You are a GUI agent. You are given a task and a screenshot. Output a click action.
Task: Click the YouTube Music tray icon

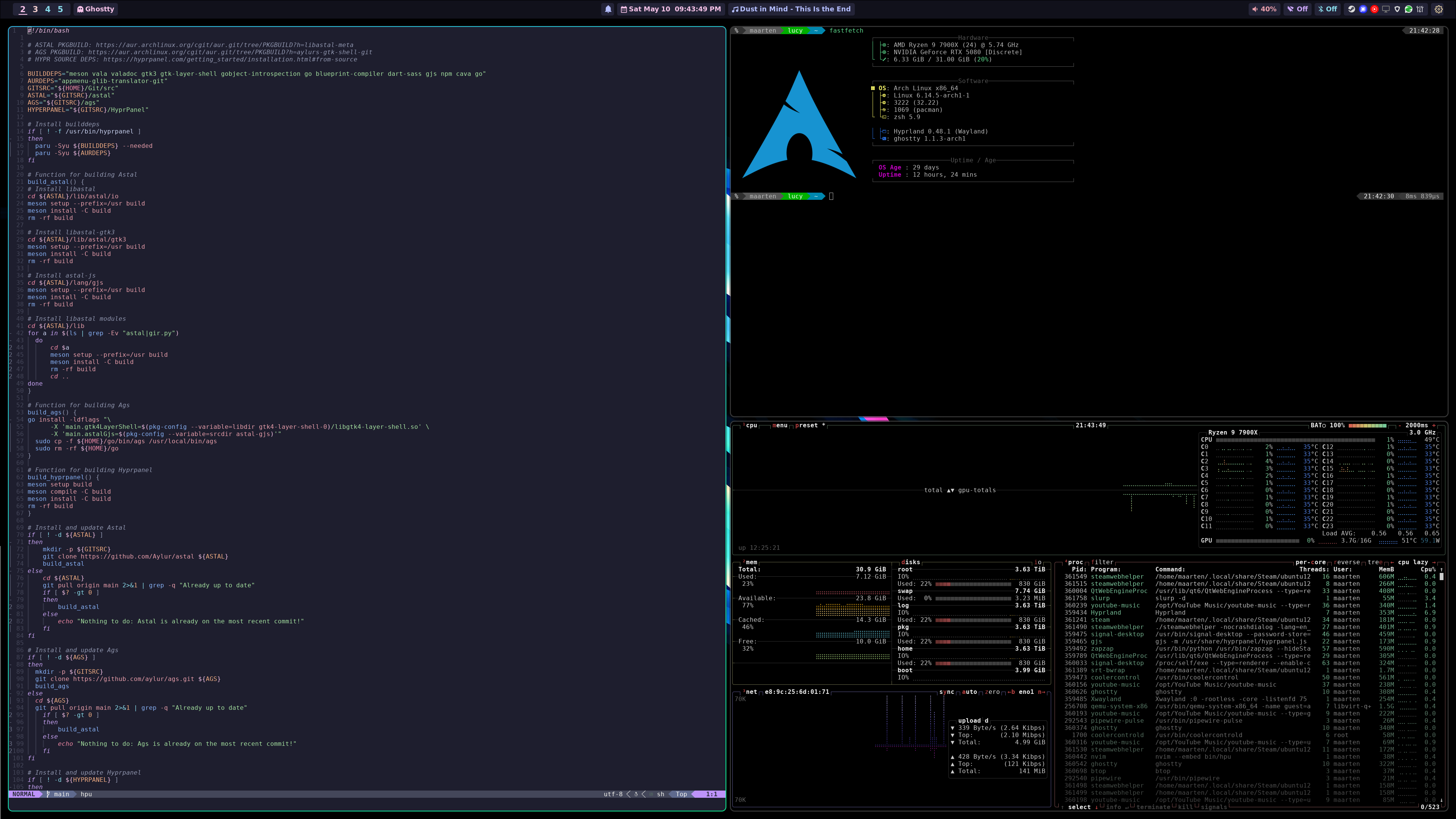pos(1374,9)
